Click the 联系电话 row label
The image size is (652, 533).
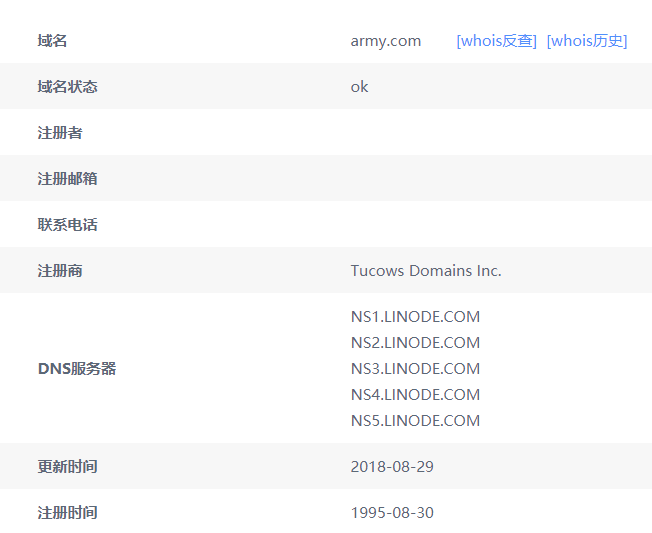[67, 225]
